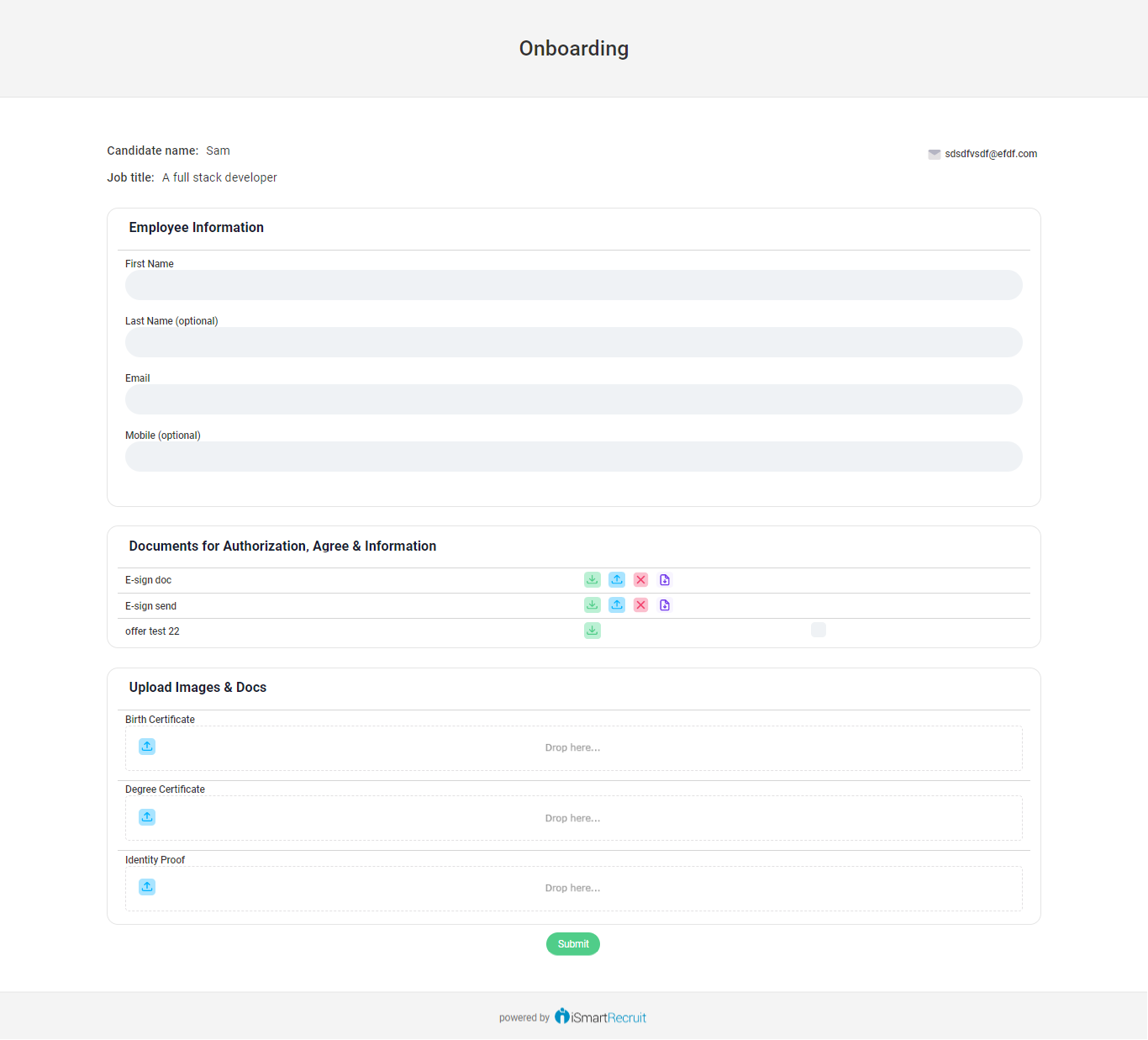Upload a file for E-sign doc
Image resolution: width=1148 pixels, height=1040 pixels.
617,579
